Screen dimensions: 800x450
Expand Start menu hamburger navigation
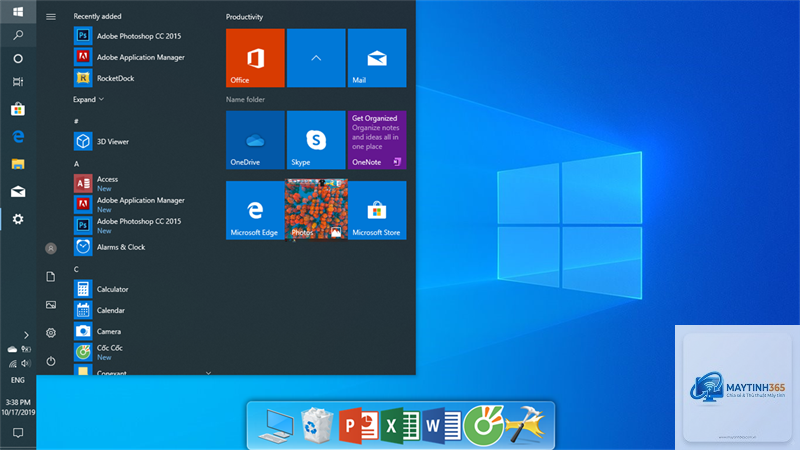click(51, 17)
